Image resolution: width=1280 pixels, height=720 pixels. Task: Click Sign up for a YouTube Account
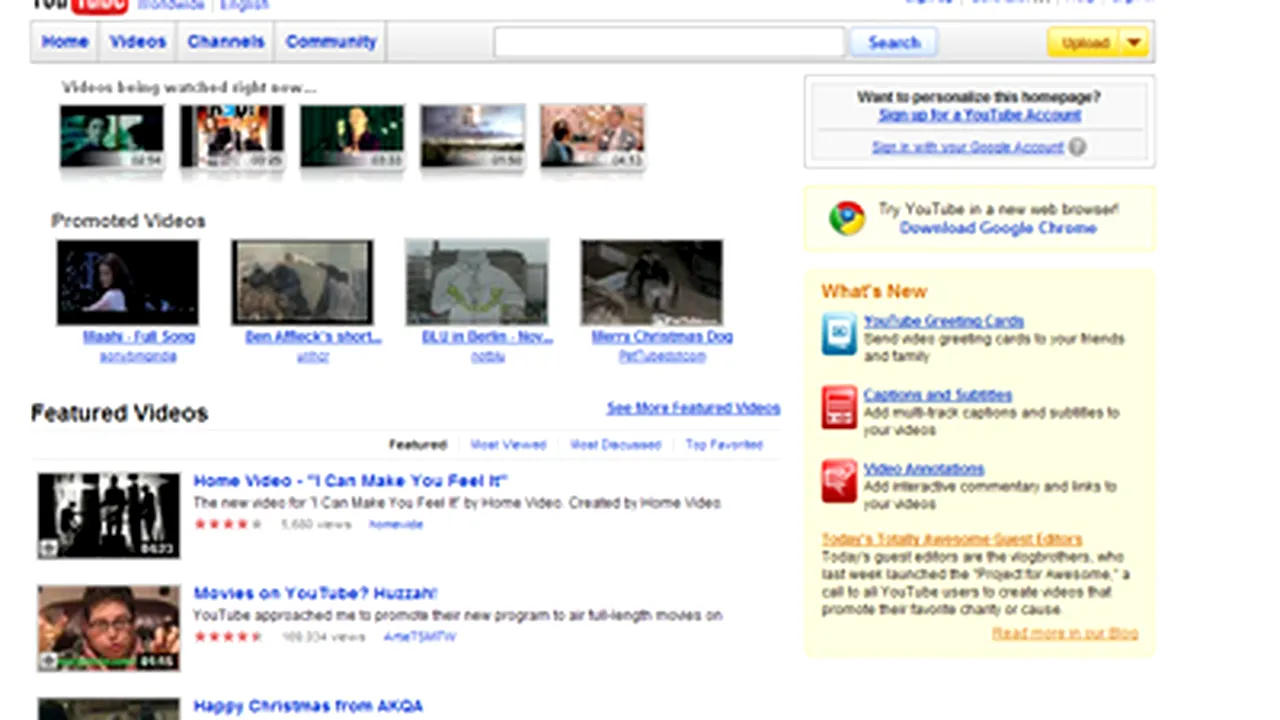980,115
